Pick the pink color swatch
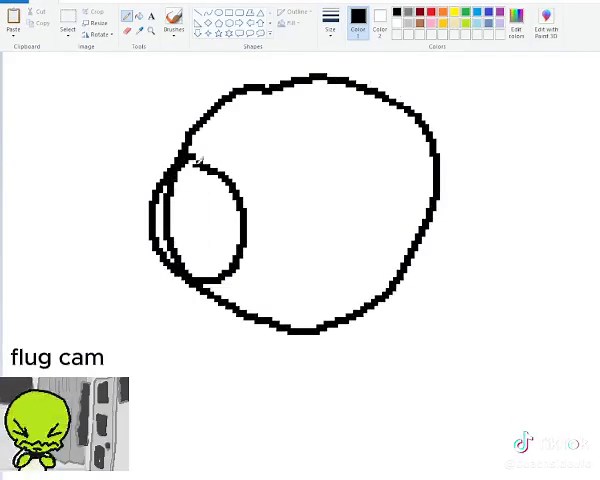Image resolution: width=600 pixels, height=480 pixels. pyautogui.click(x=431, y=23)
